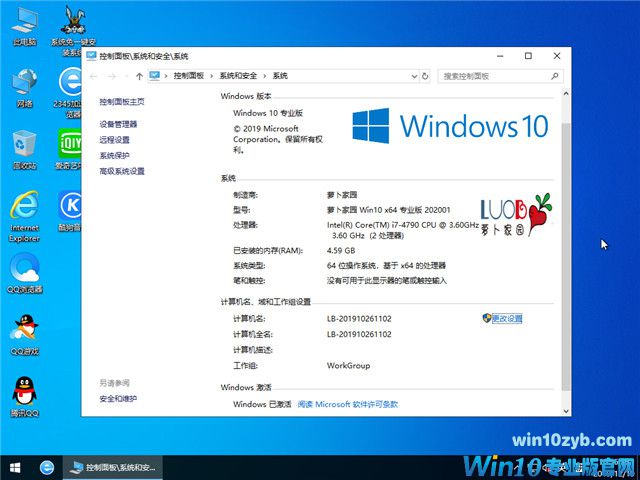Open the Recycle Bin desktop icon
Viewport: 640px width, 480px height.
24,149
